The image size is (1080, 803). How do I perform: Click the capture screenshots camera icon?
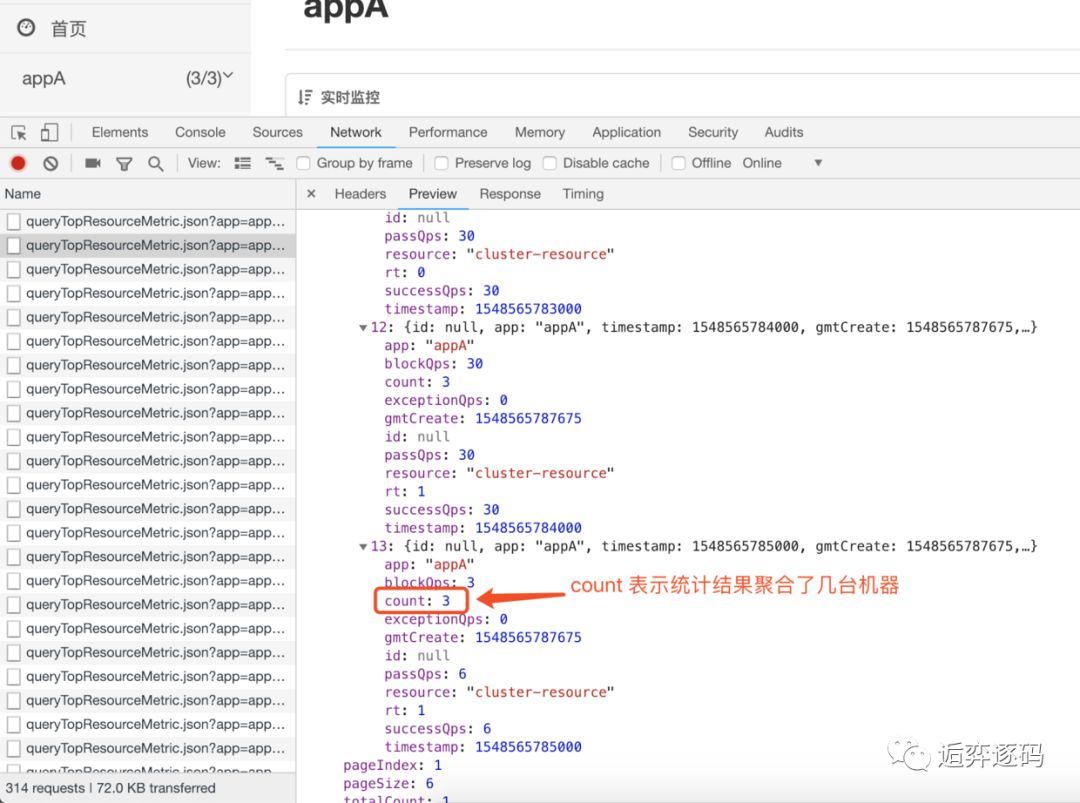click(92, 163)
